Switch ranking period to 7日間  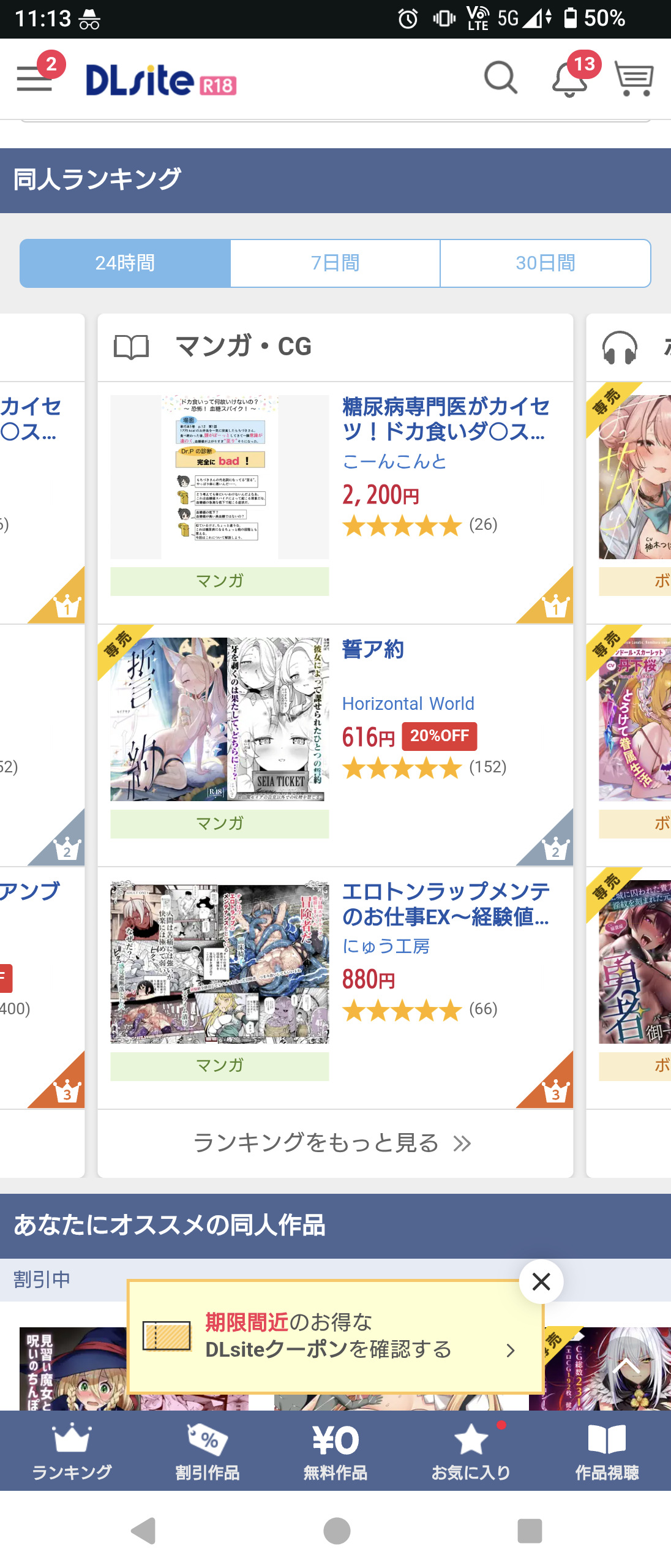point(335,263)
